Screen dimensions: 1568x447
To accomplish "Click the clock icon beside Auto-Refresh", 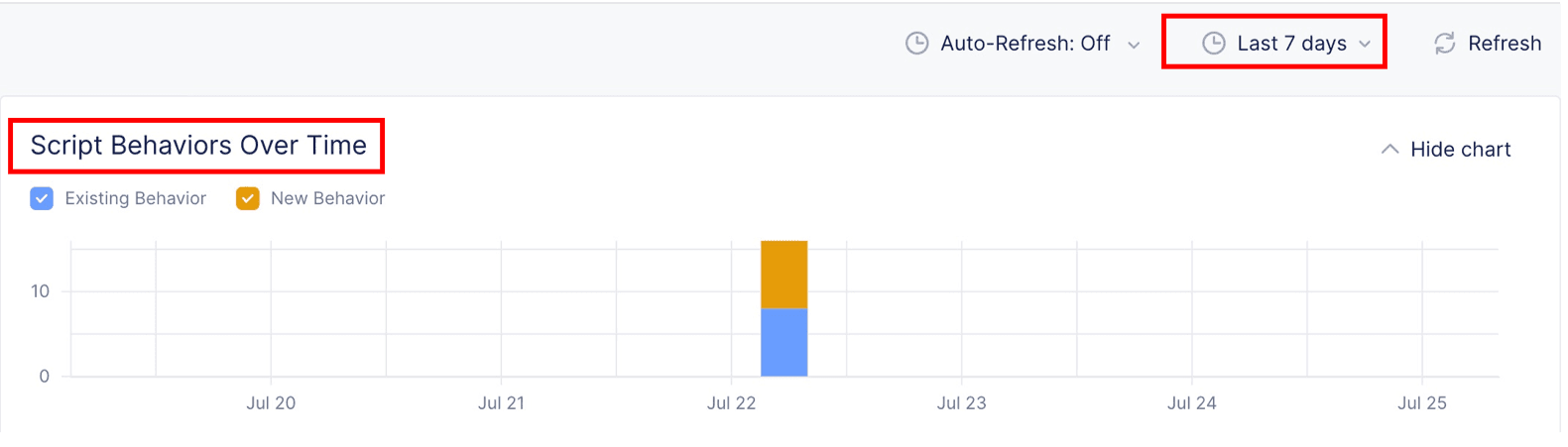I will click(917, 44).
